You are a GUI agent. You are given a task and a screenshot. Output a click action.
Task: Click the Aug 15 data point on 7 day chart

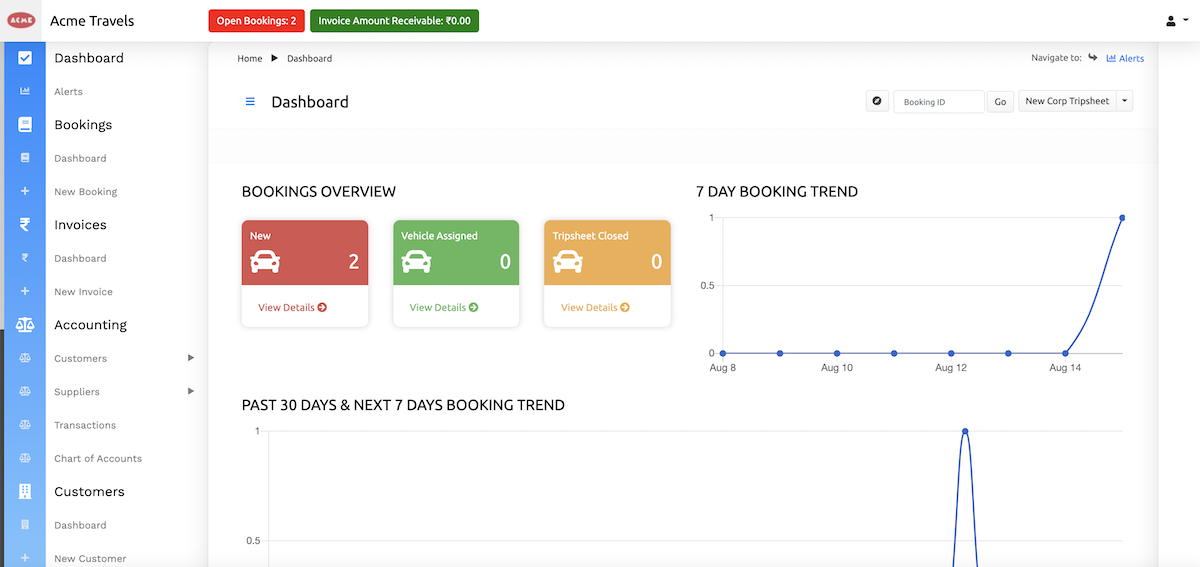[1122, 218]
